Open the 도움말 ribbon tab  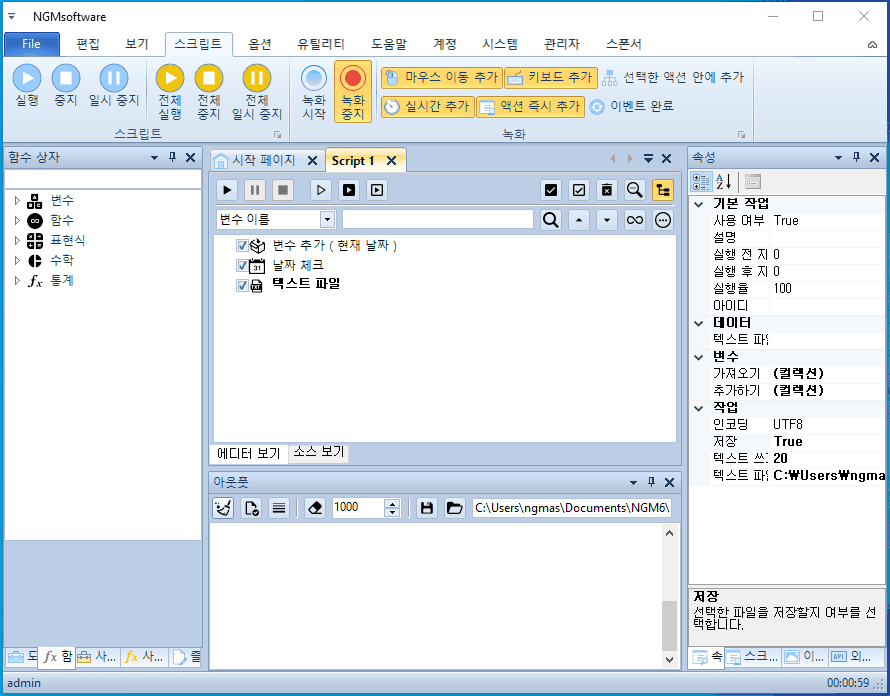pyautogui.click(x=389, y=44)
